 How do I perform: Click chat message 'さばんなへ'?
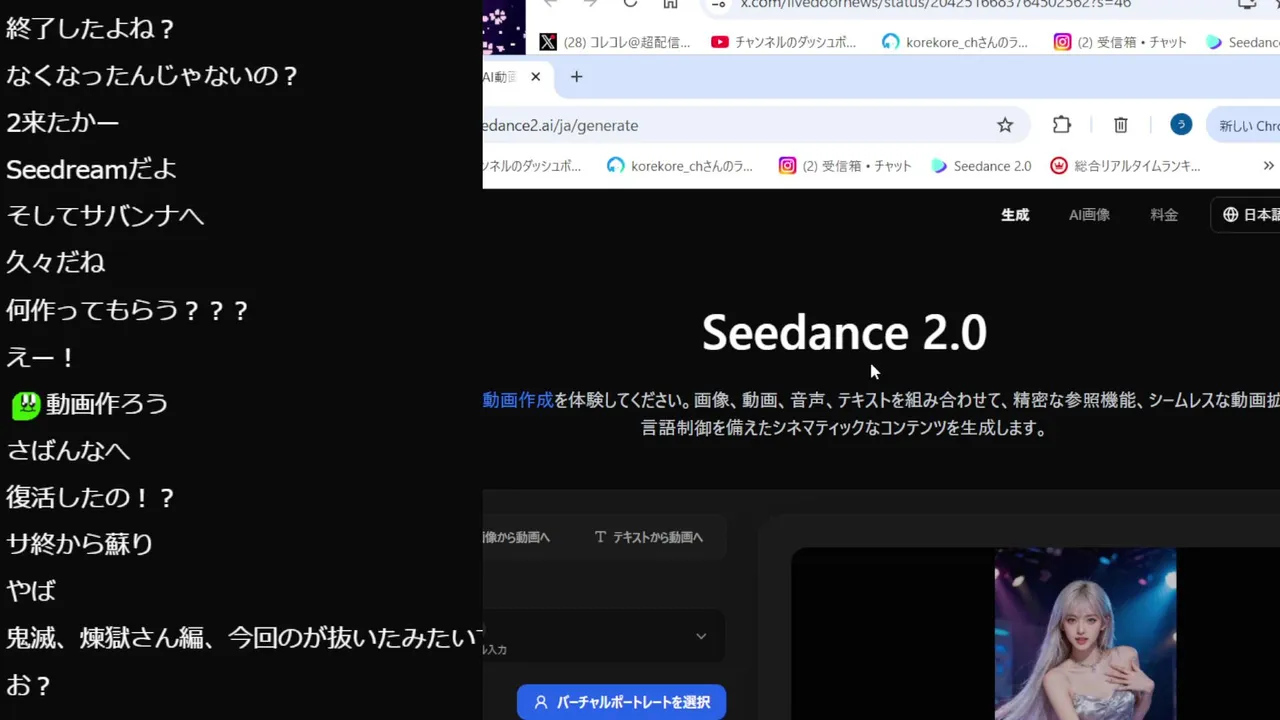pos(68,451)
